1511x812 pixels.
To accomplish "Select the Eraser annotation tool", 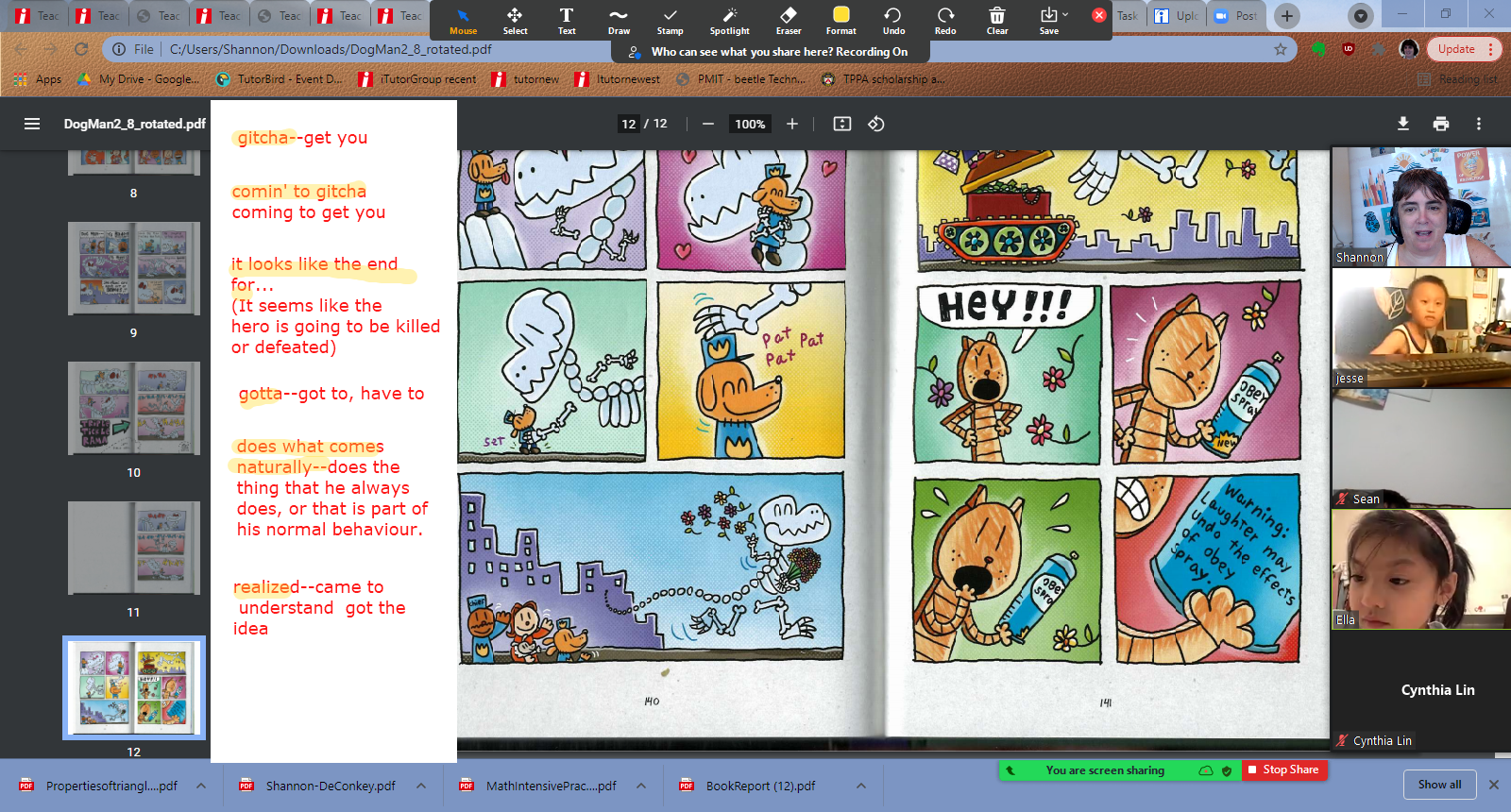I will pyautogui.click(x=789, y=21).
